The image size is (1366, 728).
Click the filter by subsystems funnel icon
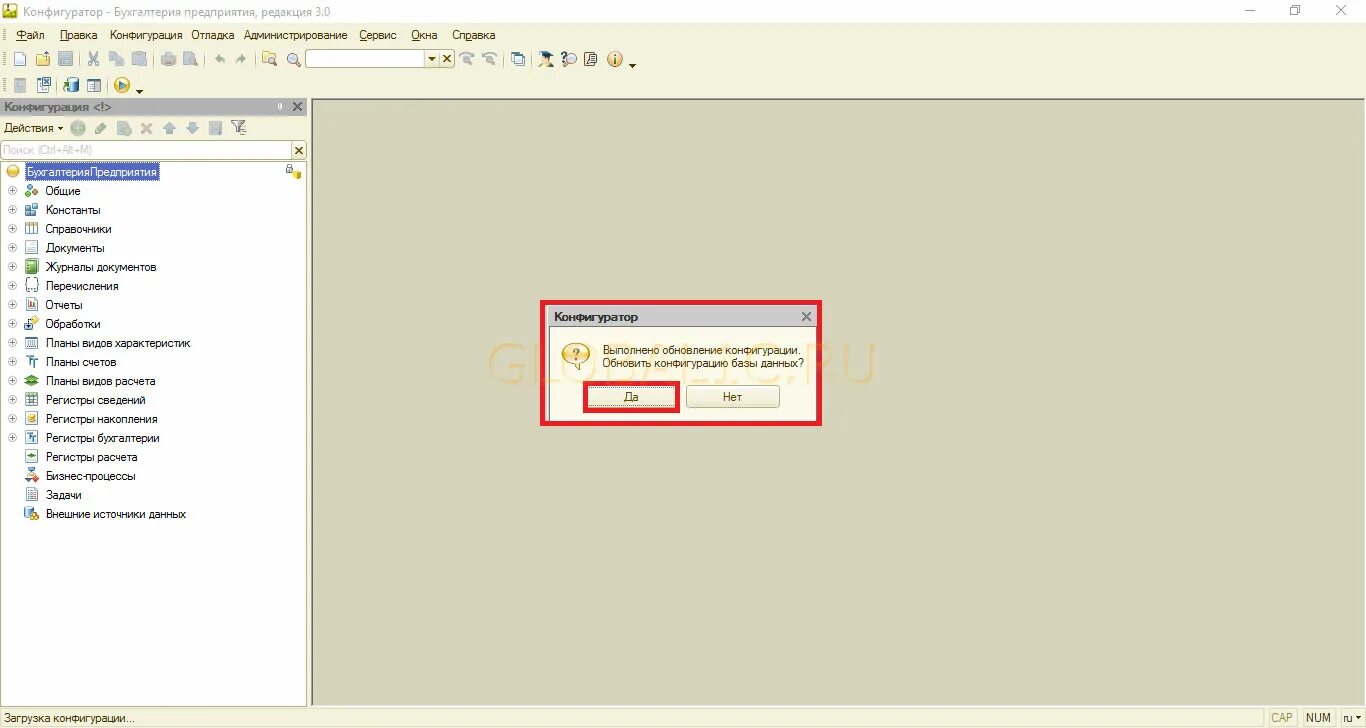point(238,127)
